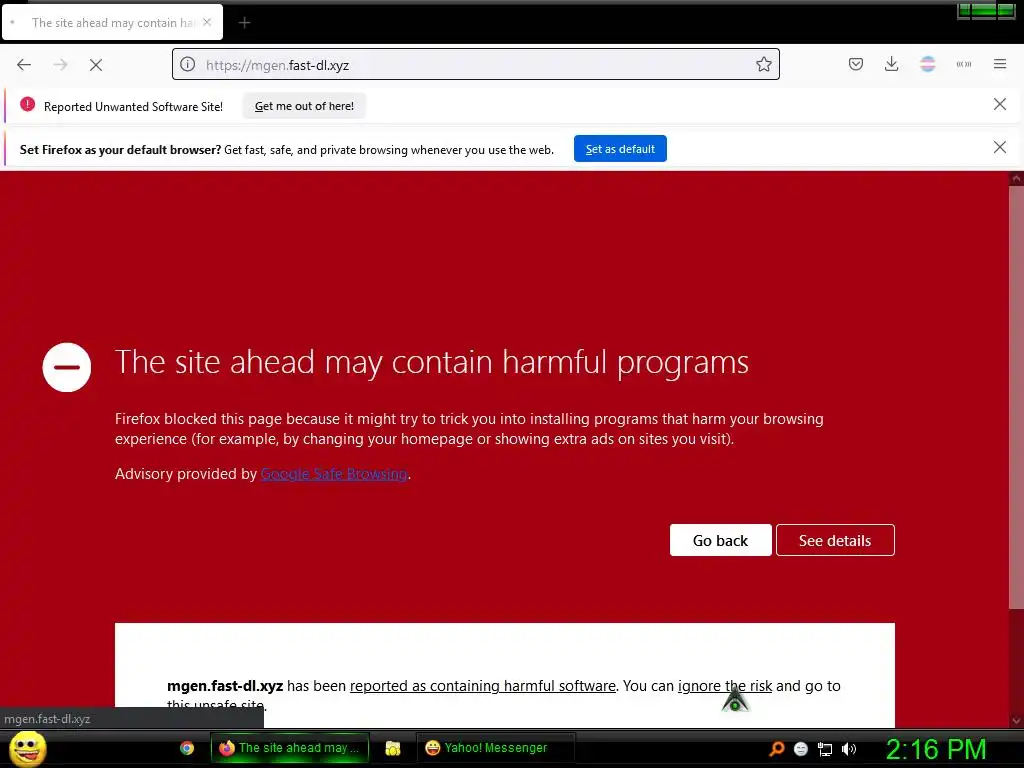Click the green bars widget in top corner
This screenshot has width=1024, height=768.
[986, 10]
